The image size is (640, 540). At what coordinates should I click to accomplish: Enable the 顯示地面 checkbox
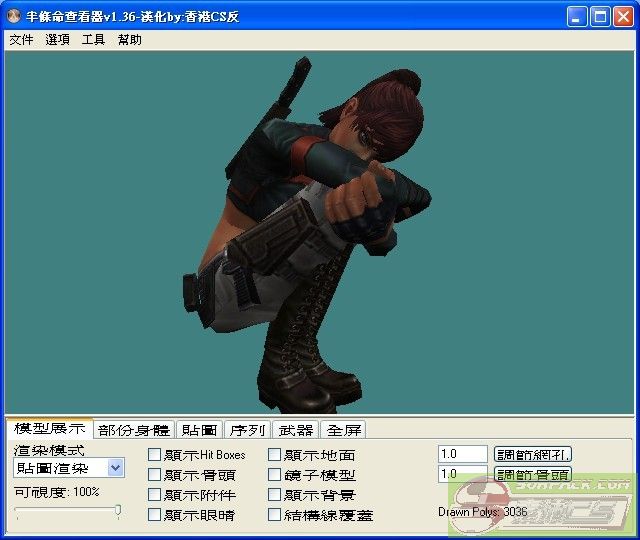pyautogui.click(x=274, y=455)
